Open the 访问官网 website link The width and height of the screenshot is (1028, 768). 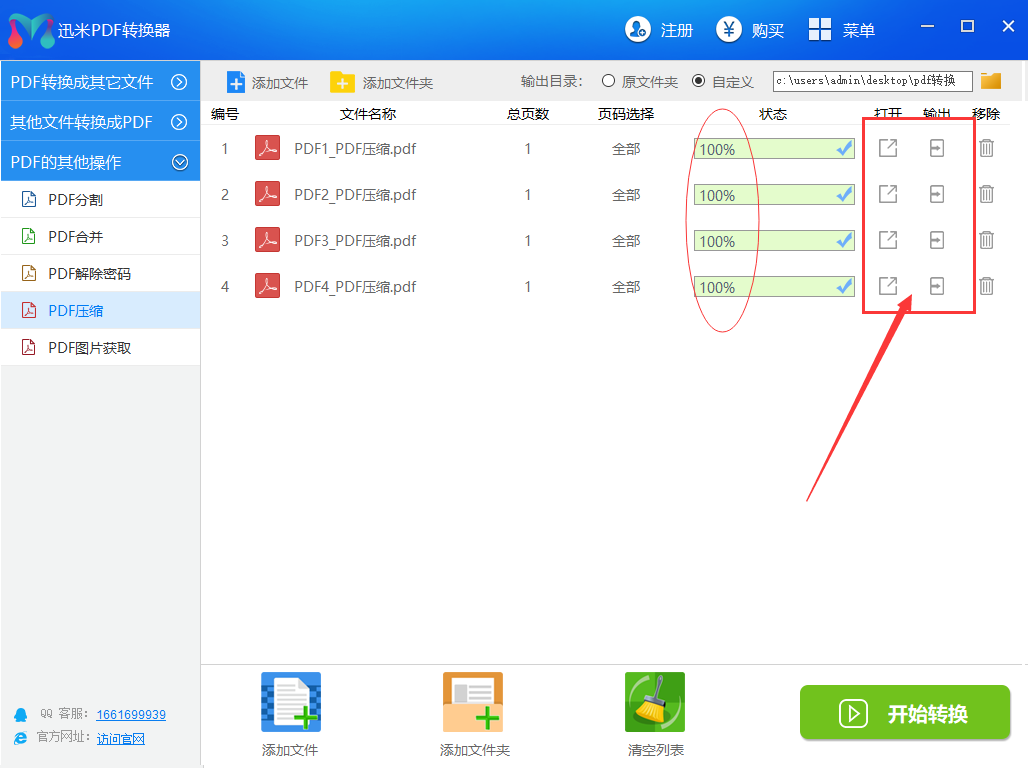coord(121,739)
